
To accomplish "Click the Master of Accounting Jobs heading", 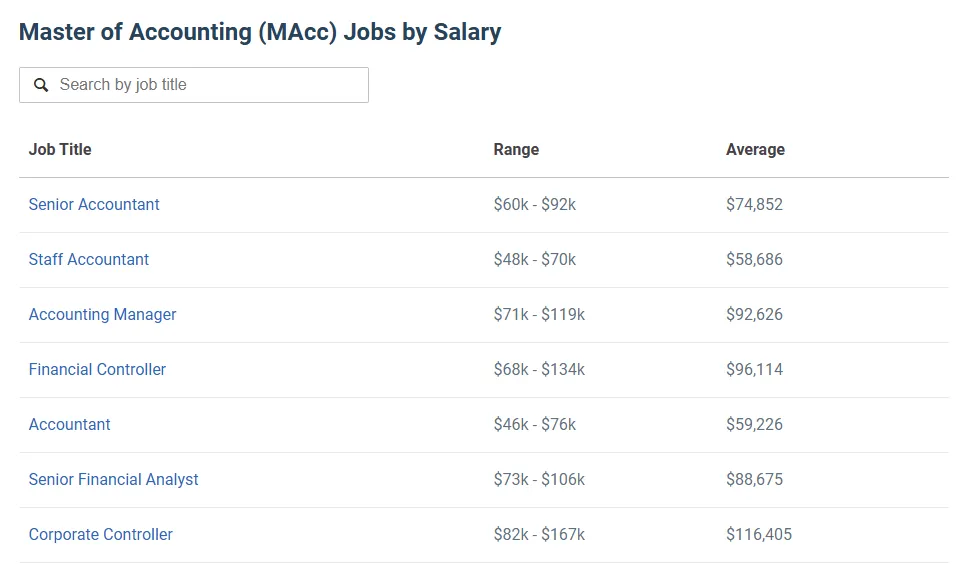I will pos(260,32).
